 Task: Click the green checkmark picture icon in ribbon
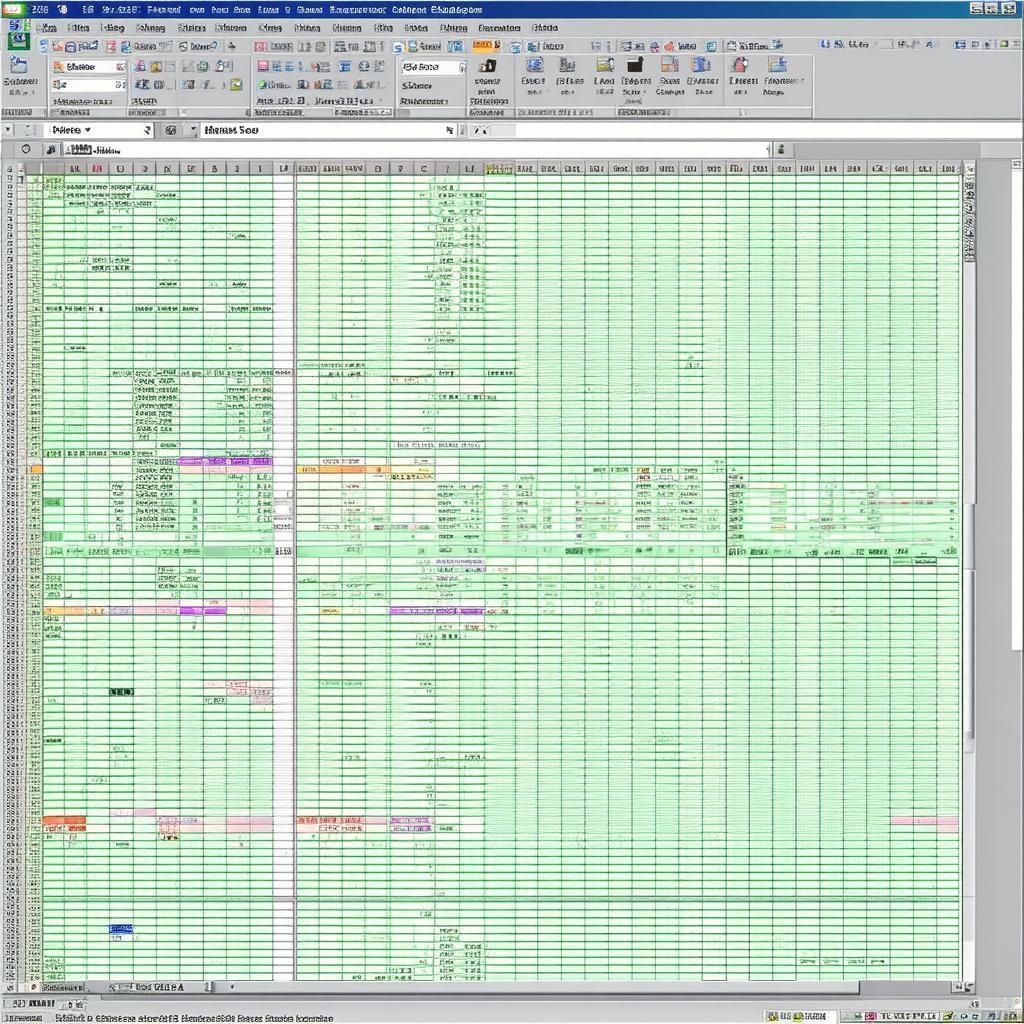[x=236, y=84]
